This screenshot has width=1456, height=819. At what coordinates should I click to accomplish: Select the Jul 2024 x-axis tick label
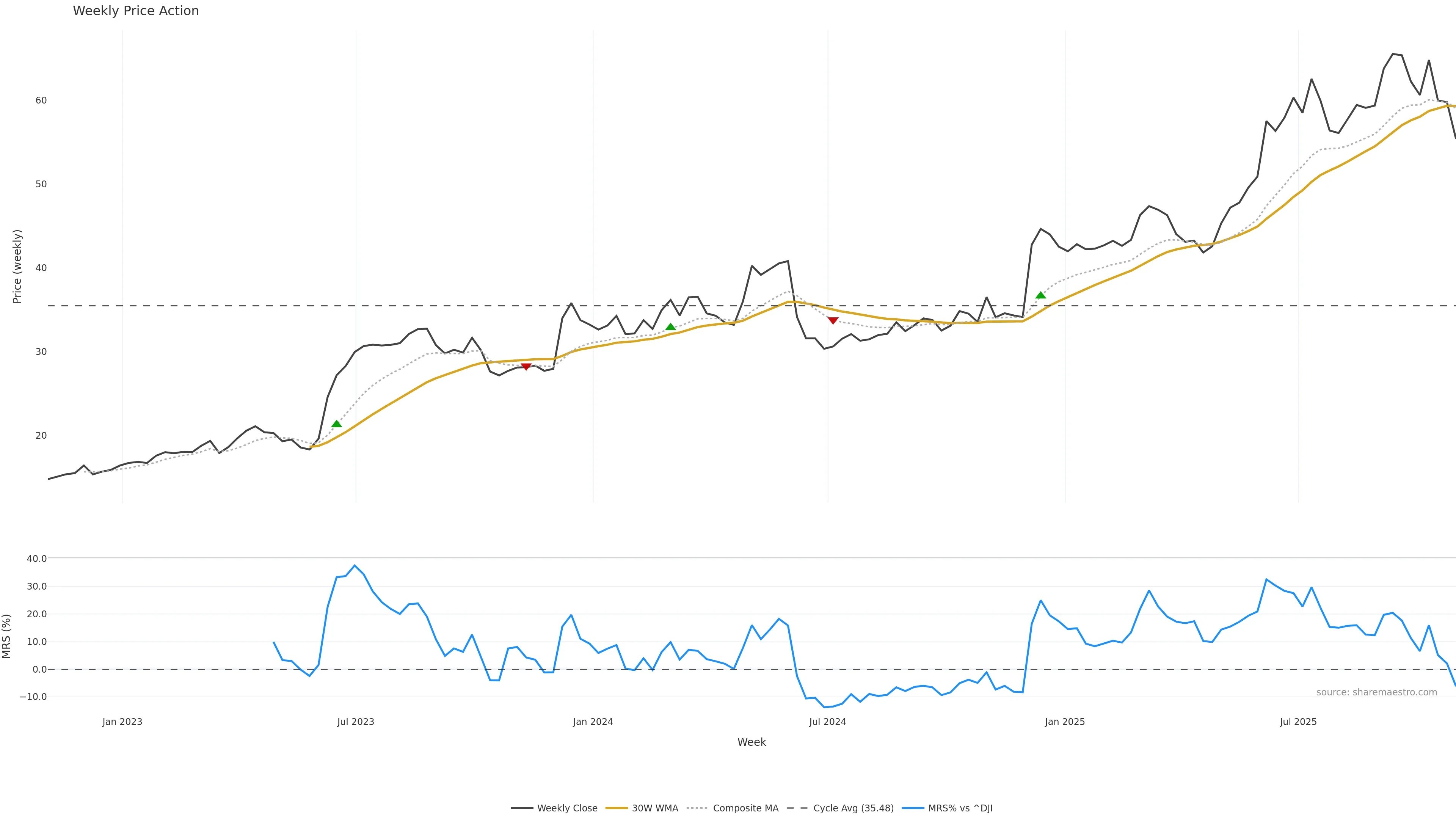point(827,722)
